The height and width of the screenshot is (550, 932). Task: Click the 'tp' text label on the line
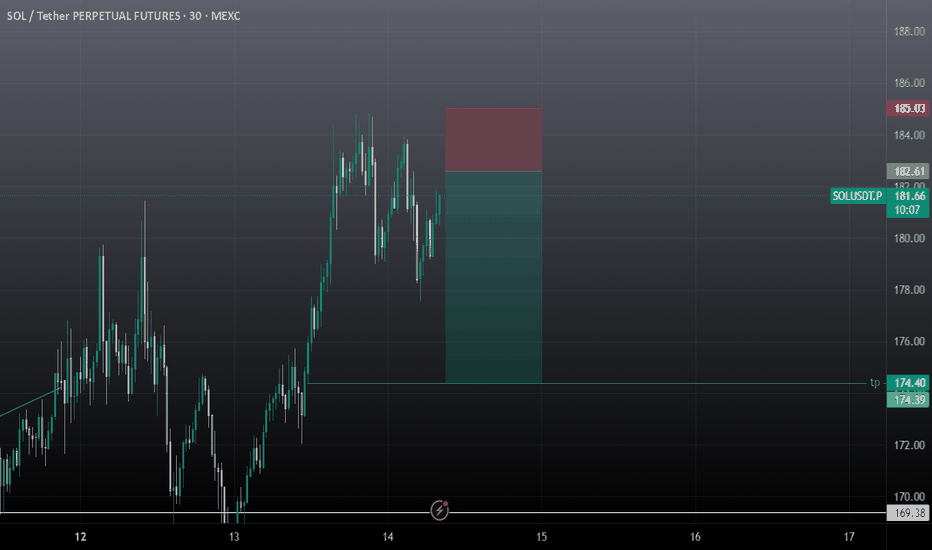point(875,382)
